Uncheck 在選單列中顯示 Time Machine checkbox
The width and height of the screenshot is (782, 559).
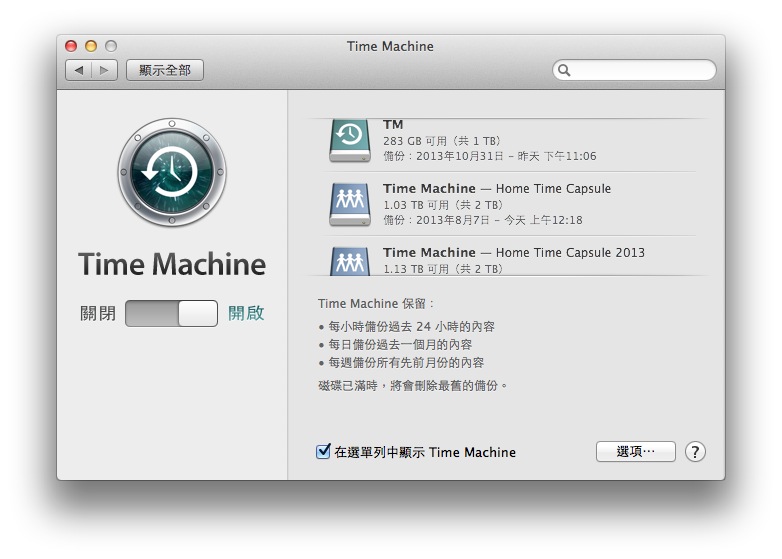[x=323, y=451]
